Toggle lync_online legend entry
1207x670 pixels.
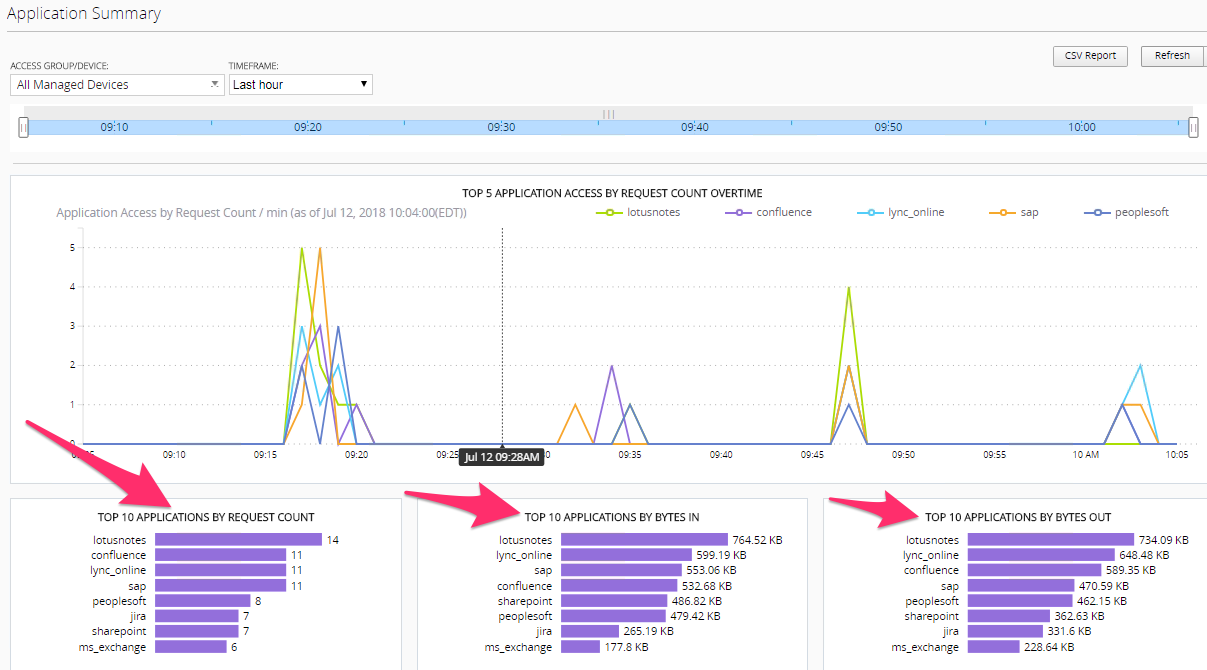[x=902, y=212]
